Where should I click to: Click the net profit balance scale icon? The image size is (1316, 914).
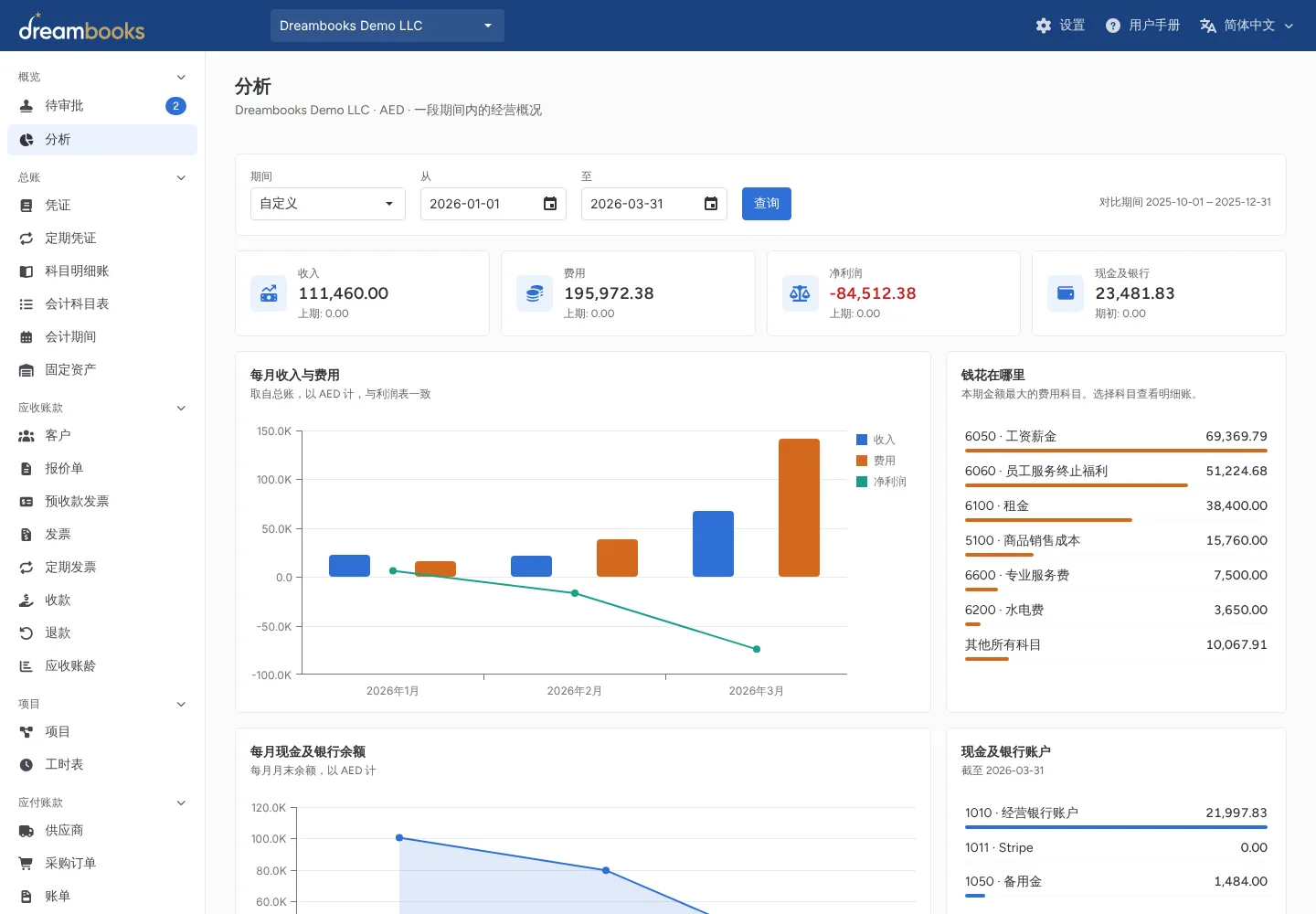(800, 293)
